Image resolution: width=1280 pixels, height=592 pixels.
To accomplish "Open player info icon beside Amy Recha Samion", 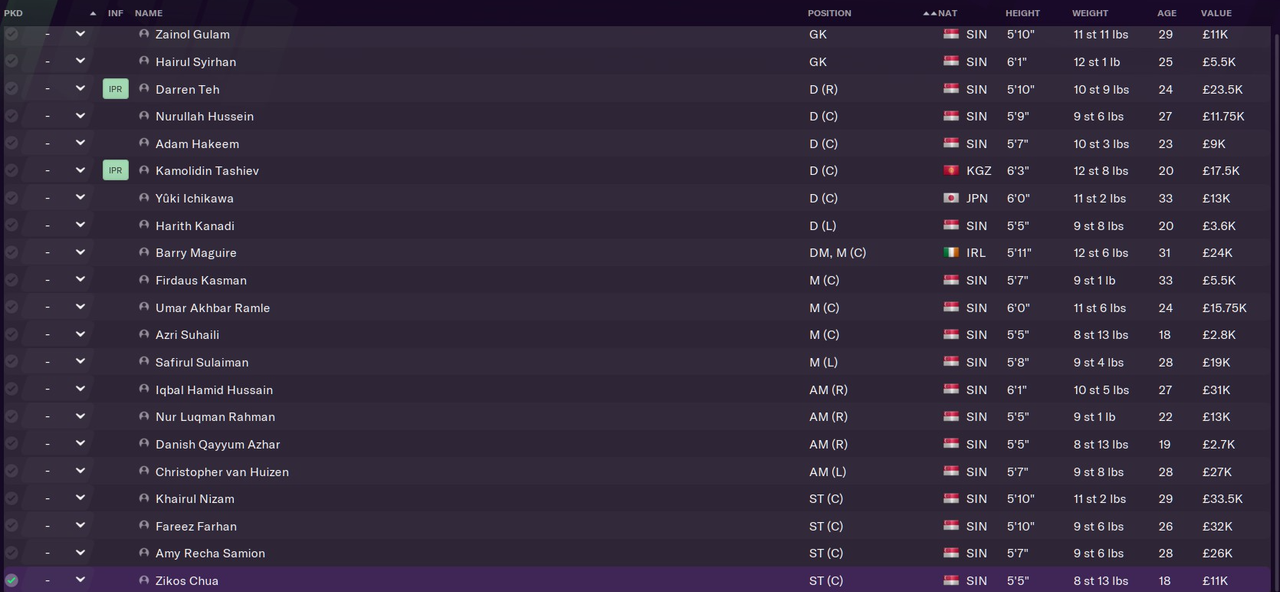I will tap(144, 553).
